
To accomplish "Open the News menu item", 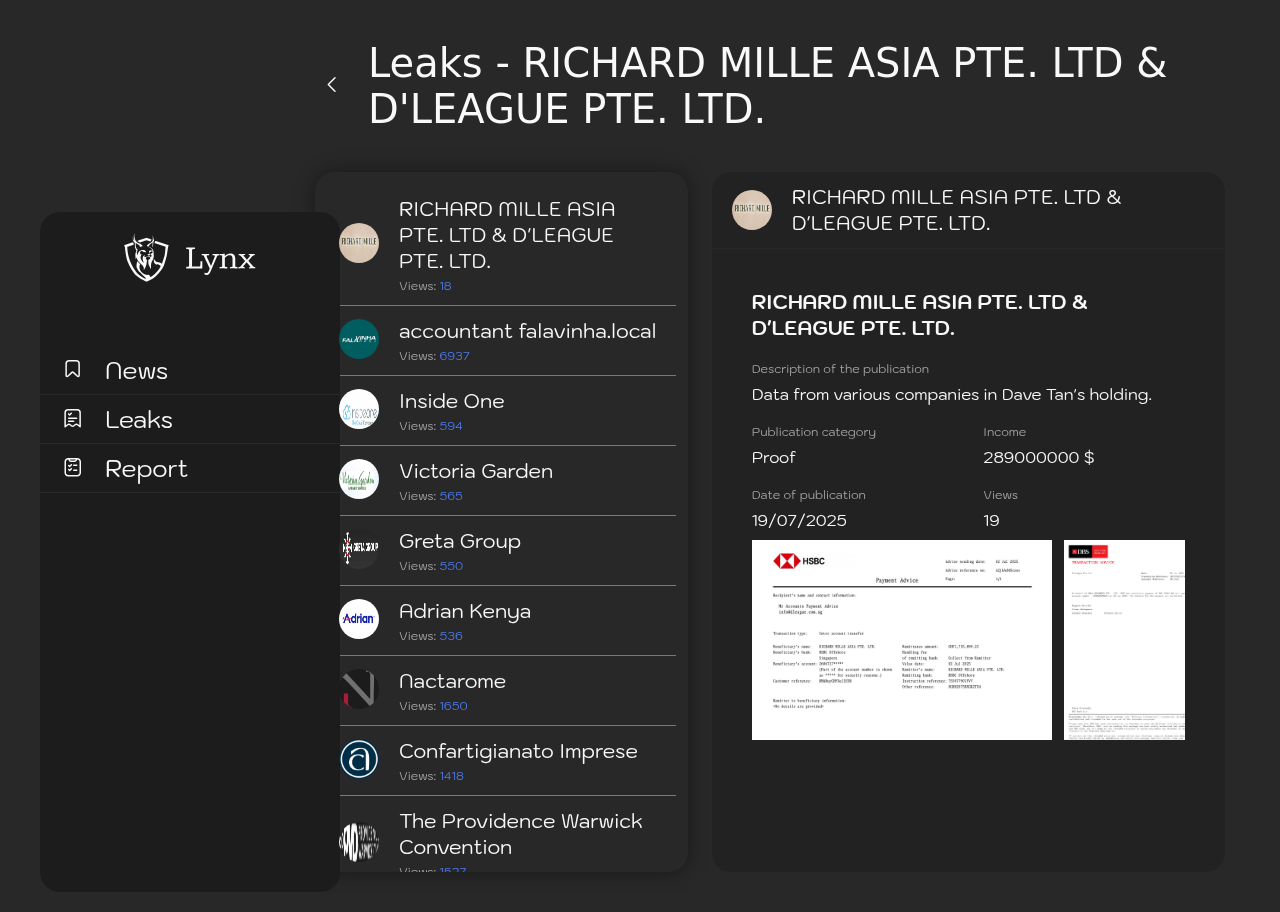I will 190,370.
